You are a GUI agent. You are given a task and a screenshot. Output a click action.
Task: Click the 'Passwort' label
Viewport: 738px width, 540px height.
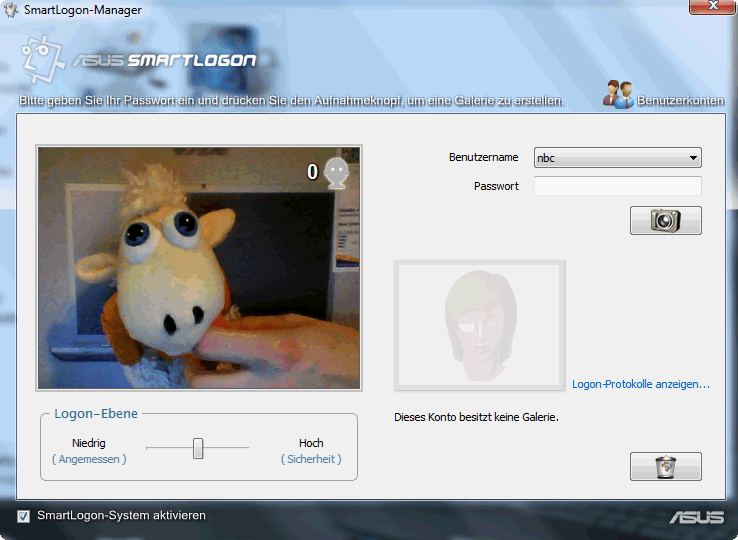496,186
